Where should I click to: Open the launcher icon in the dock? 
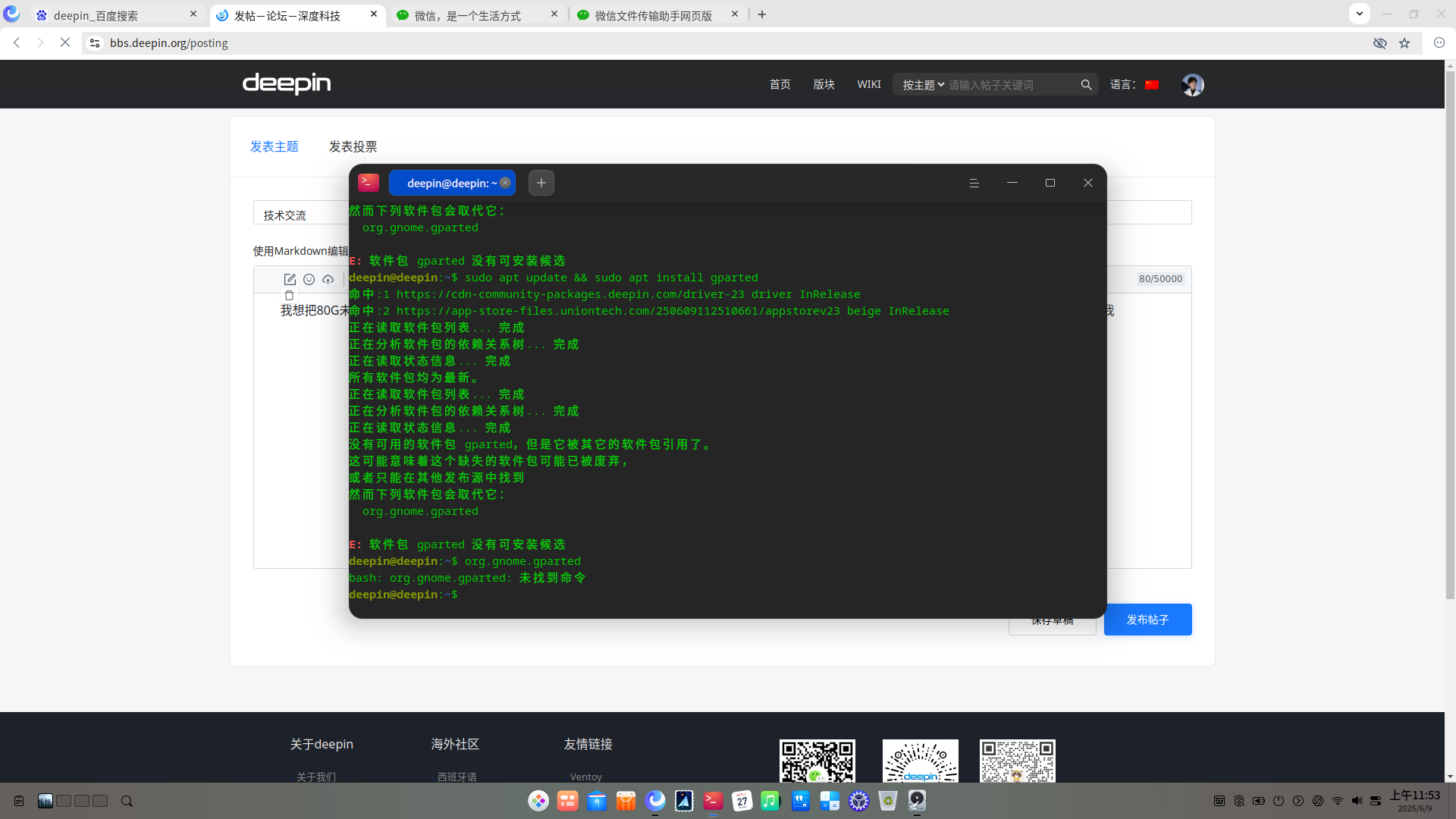tap(538, 801)
